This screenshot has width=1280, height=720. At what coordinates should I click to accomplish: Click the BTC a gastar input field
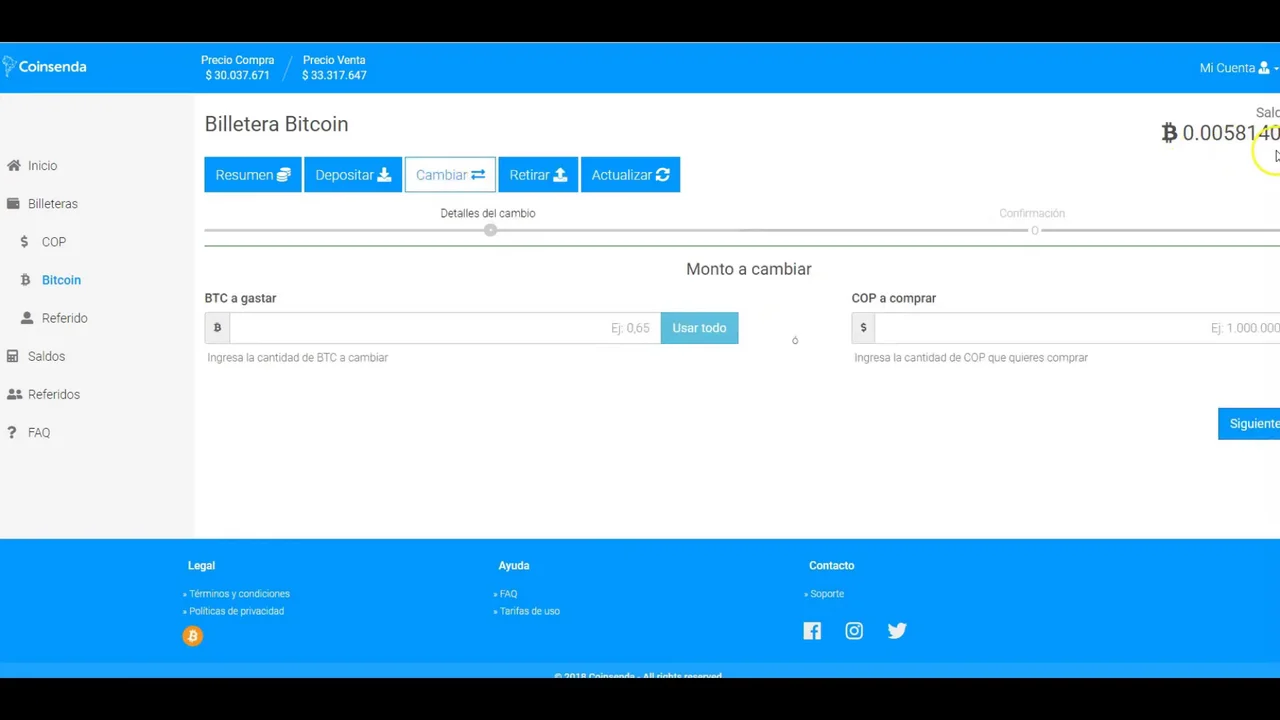[x=445, y=328]
